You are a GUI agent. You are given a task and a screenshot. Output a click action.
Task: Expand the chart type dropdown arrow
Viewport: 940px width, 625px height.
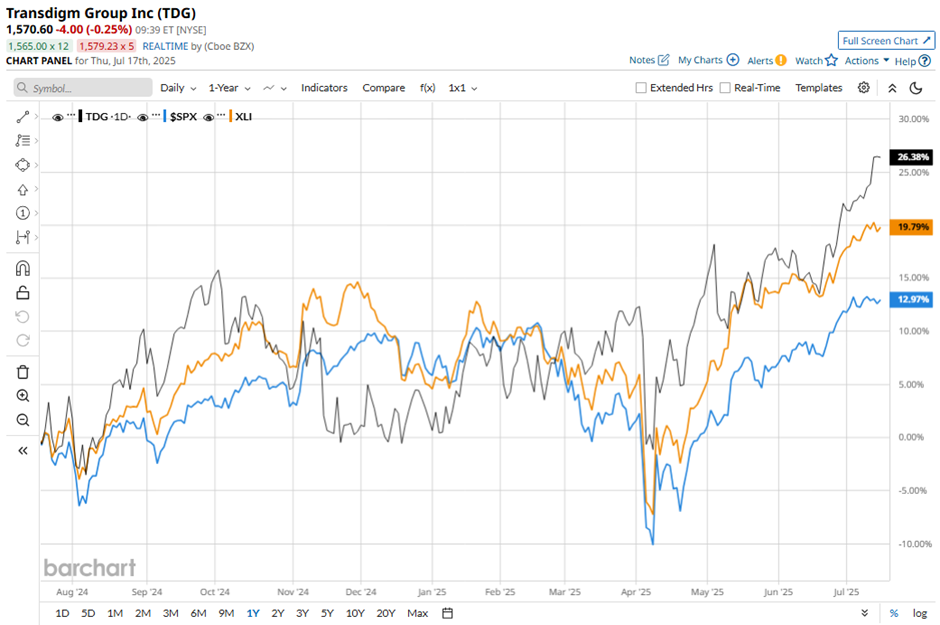(284, 89)
